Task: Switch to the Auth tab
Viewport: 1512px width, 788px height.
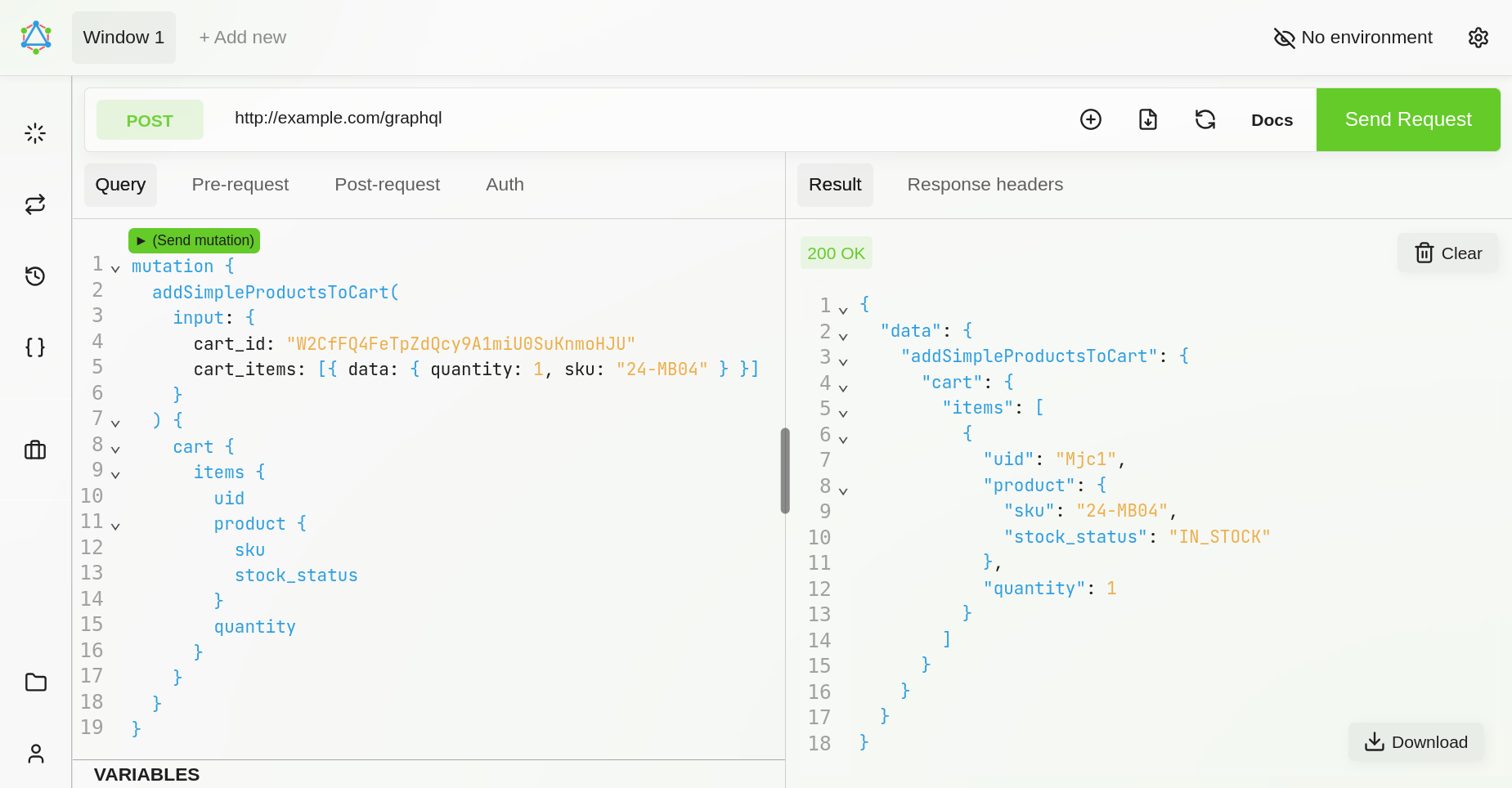Action: pyautogui.click(x=504, y=185)
